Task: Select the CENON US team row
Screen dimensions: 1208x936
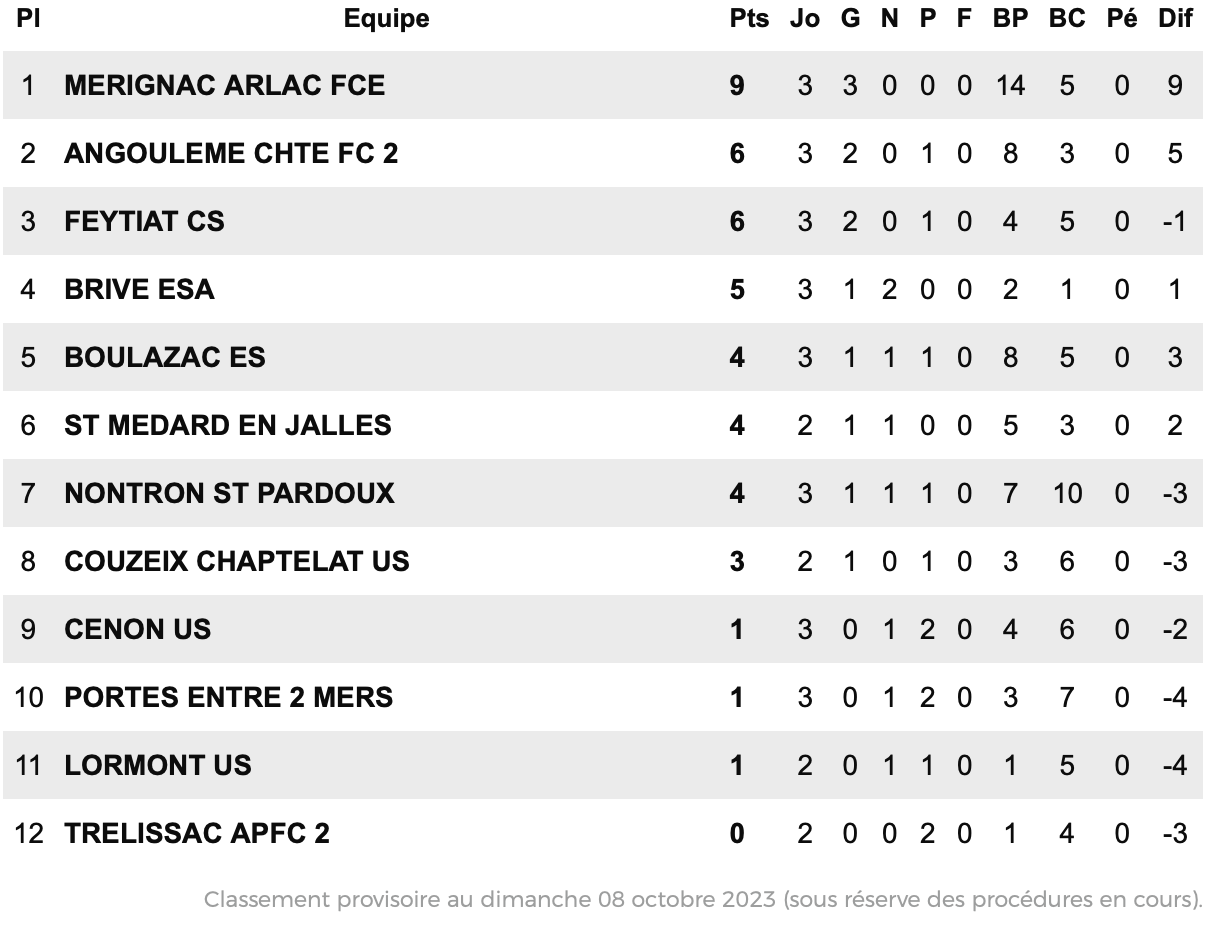Action: click(604, 629)
